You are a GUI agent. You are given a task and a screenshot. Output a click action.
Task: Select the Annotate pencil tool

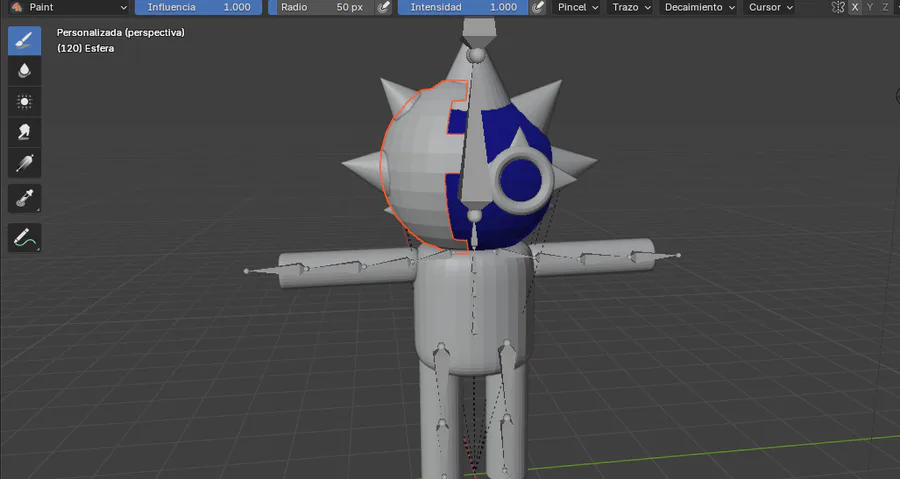click(x=24, y=237)
